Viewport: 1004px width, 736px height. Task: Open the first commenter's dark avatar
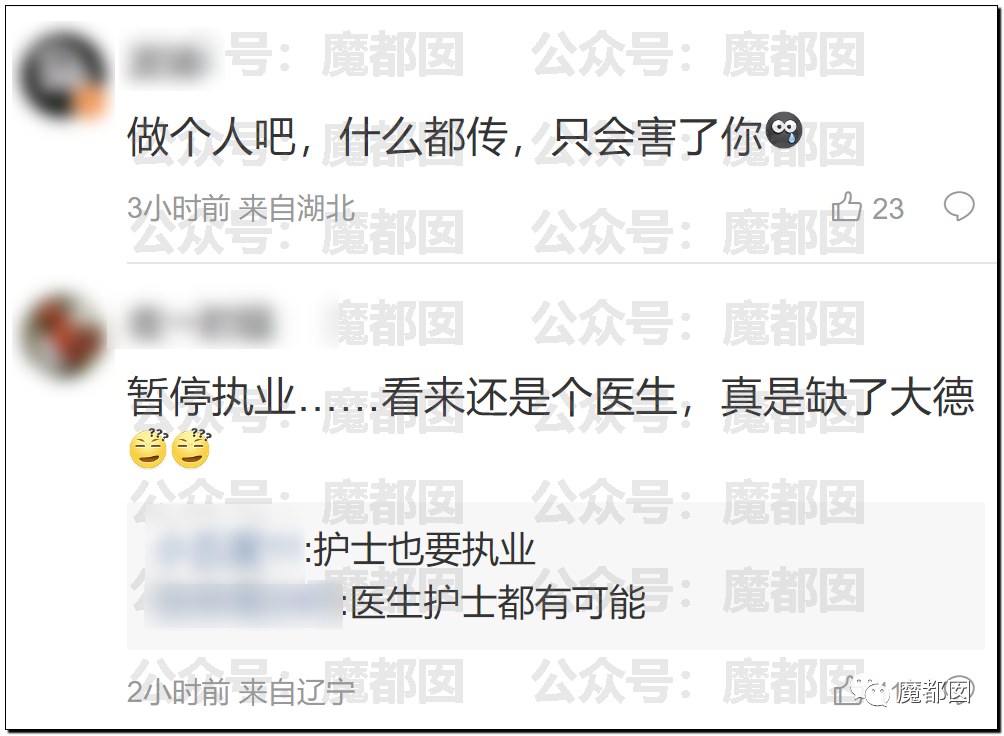62,76
